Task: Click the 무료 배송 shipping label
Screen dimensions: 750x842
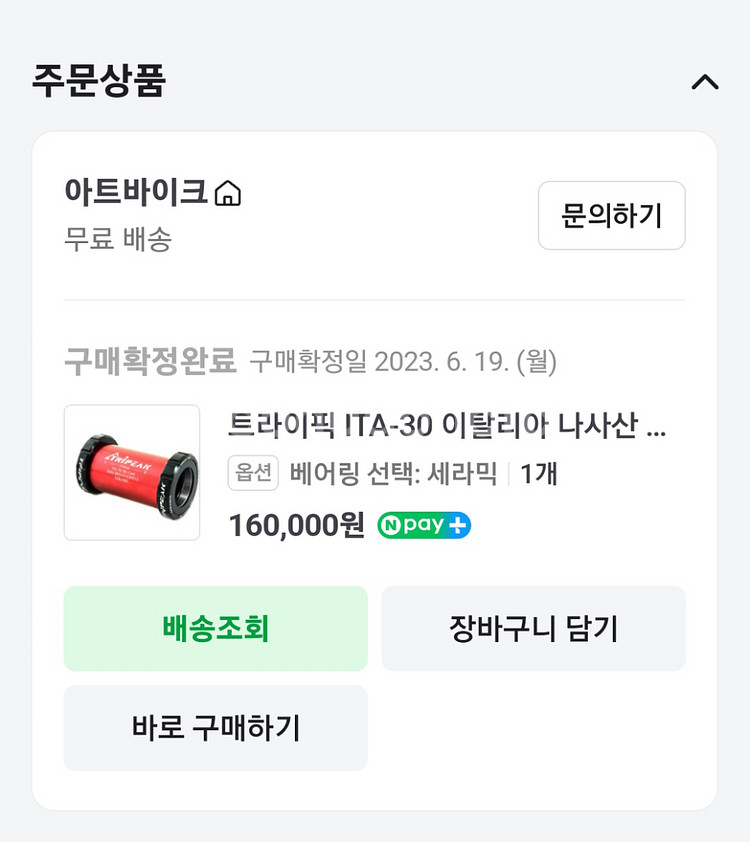Action: (x=118, y=239)
